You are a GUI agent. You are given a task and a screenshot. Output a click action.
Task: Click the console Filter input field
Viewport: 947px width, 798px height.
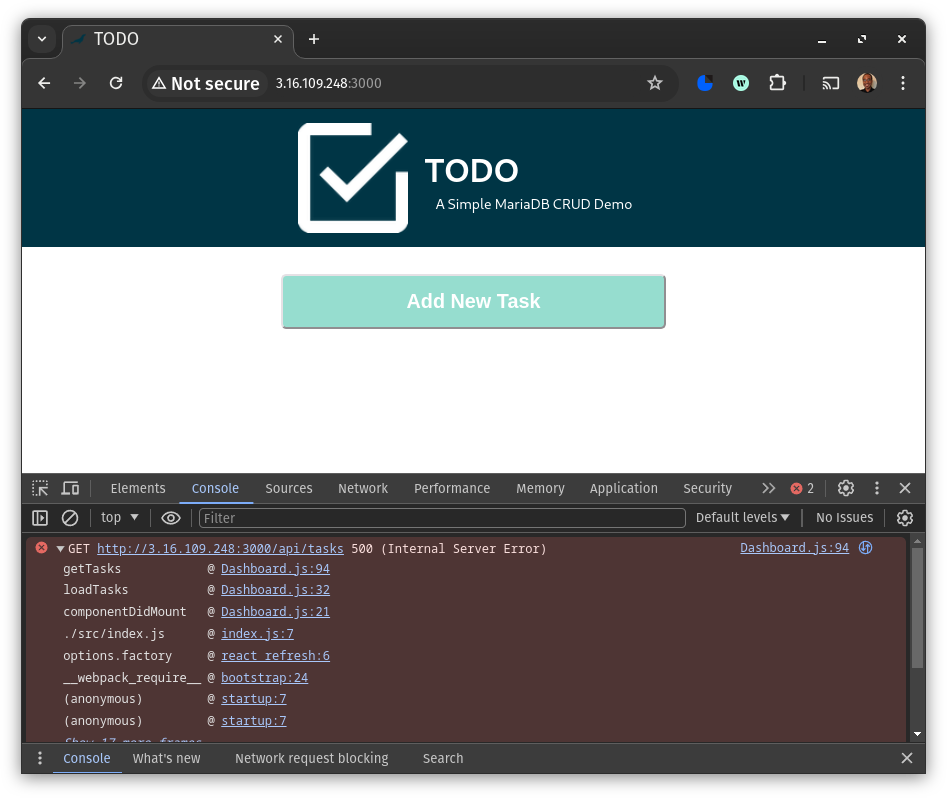442,518
